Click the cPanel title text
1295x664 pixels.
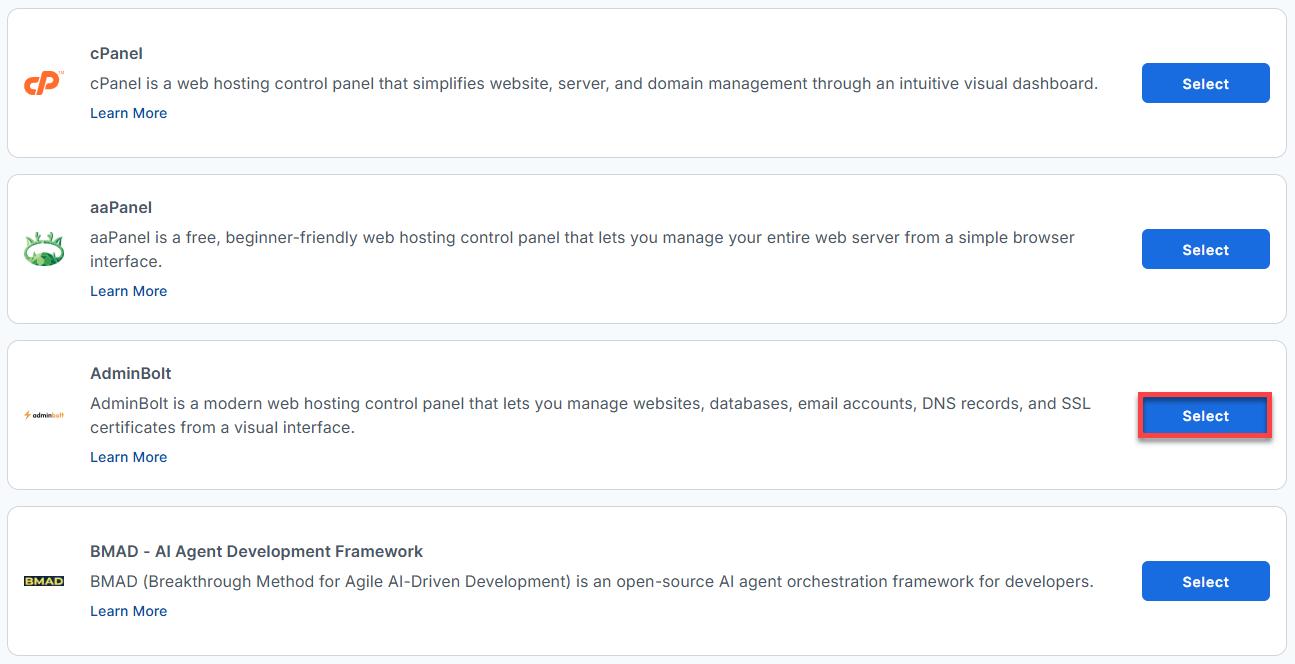click(x=116, y=53)
